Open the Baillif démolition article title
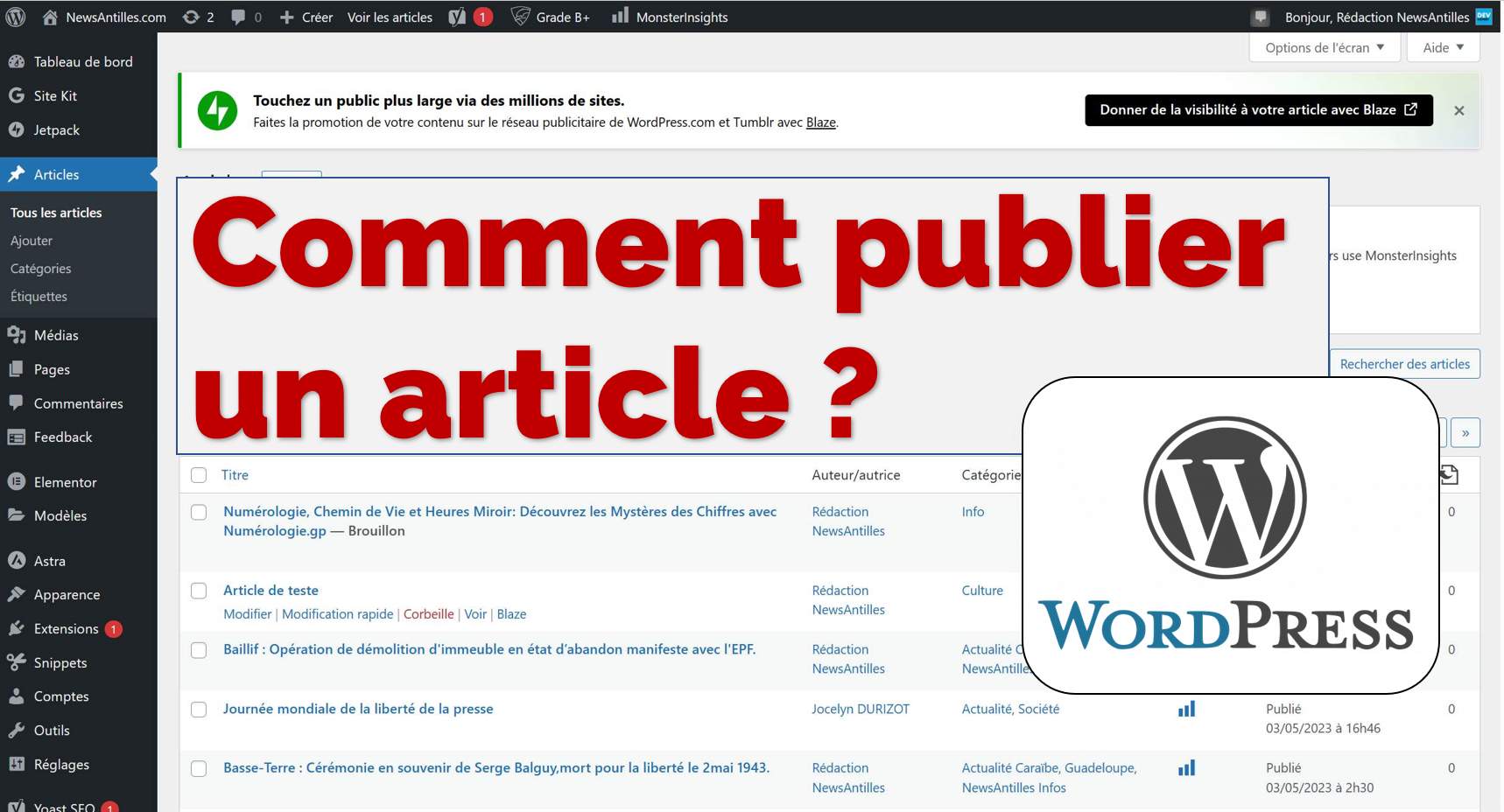The image size is (1504, 812). click(x=489, y=649)
